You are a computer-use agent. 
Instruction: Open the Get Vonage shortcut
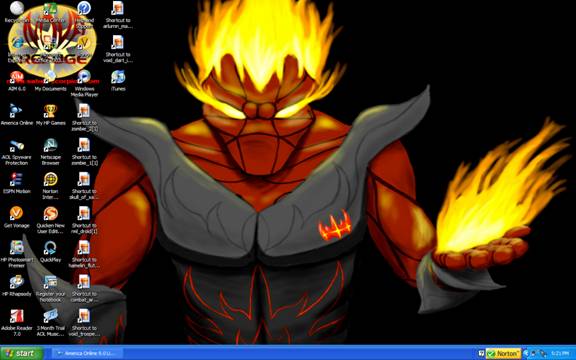[x=17, y=213]
